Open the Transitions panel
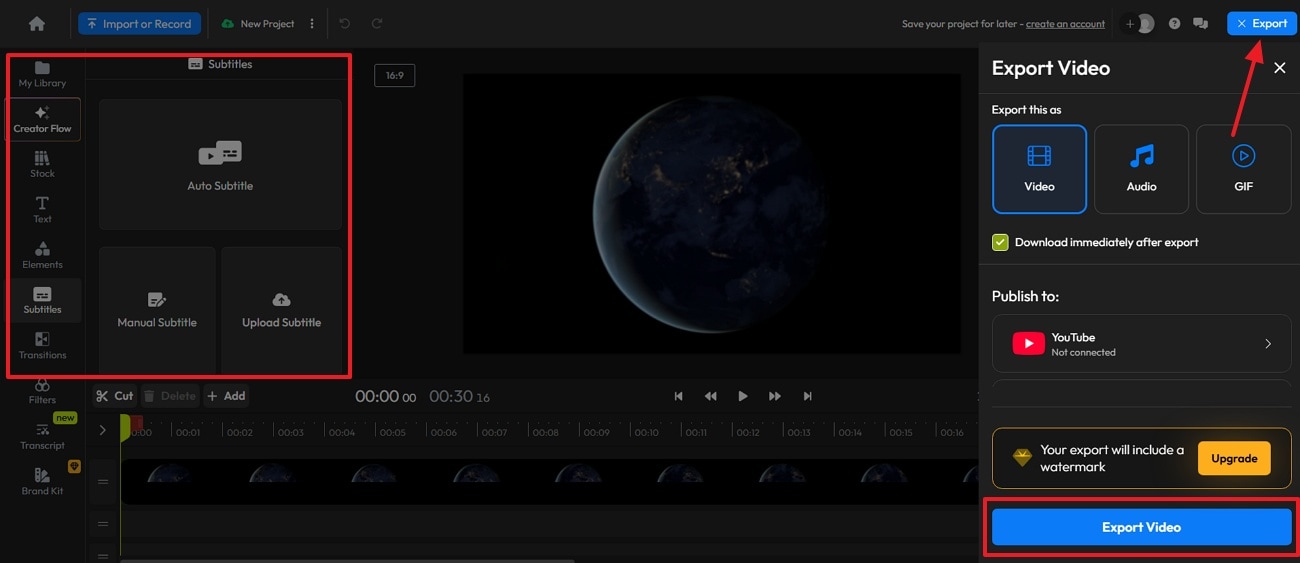 (42, 346)
